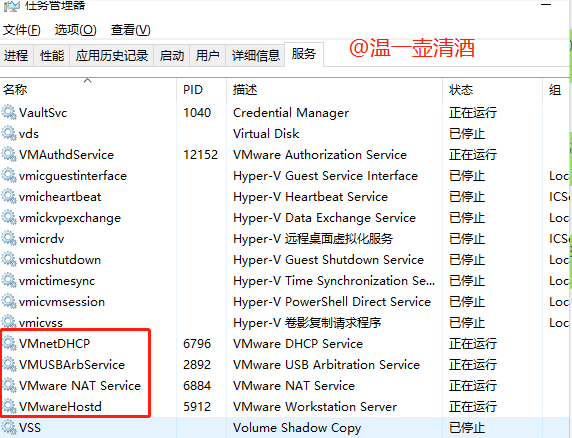
Task: Click the VSS service gear icon
Action: (9, 427)
